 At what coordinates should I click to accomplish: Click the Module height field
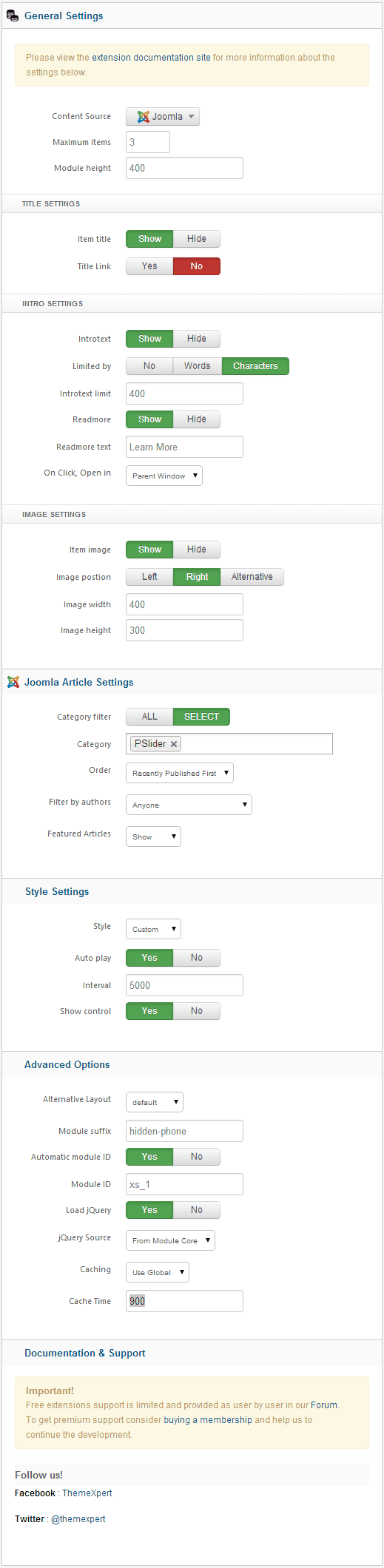point(184,168)
